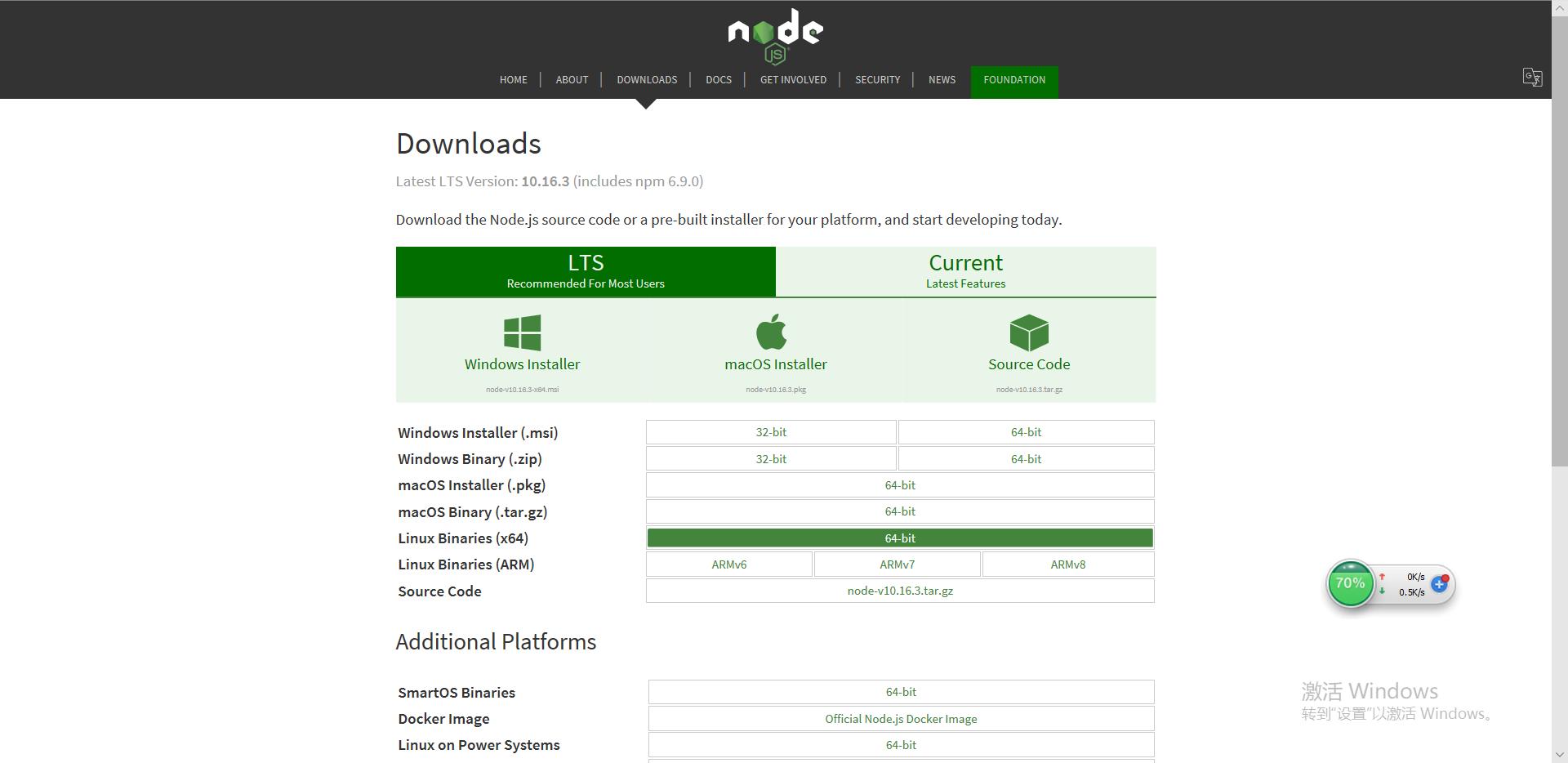The height and width of the screenshot is (763, 1568).
Task: Download via macOS Installer link
Action: (x=776, y=364)
